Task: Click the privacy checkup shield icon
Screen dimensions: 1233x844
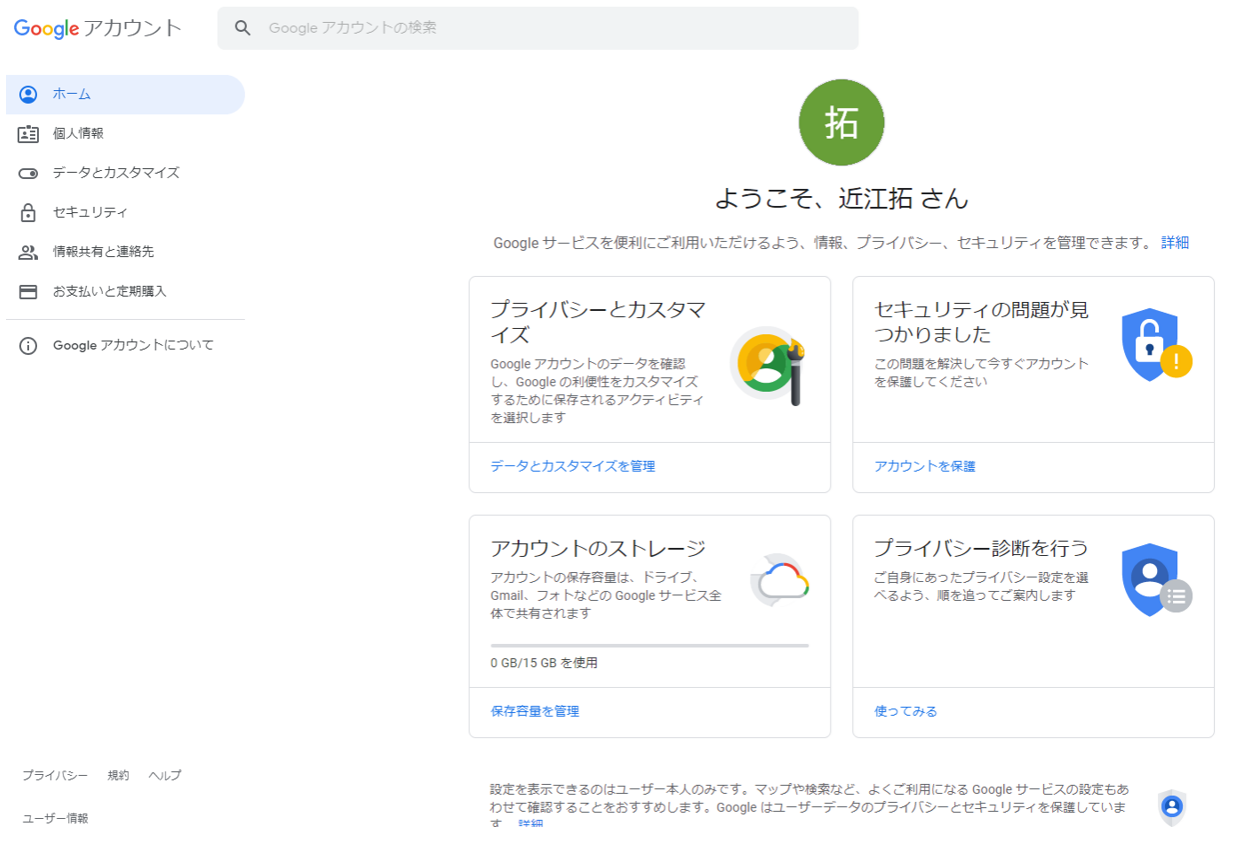Action: (1156, 580)
